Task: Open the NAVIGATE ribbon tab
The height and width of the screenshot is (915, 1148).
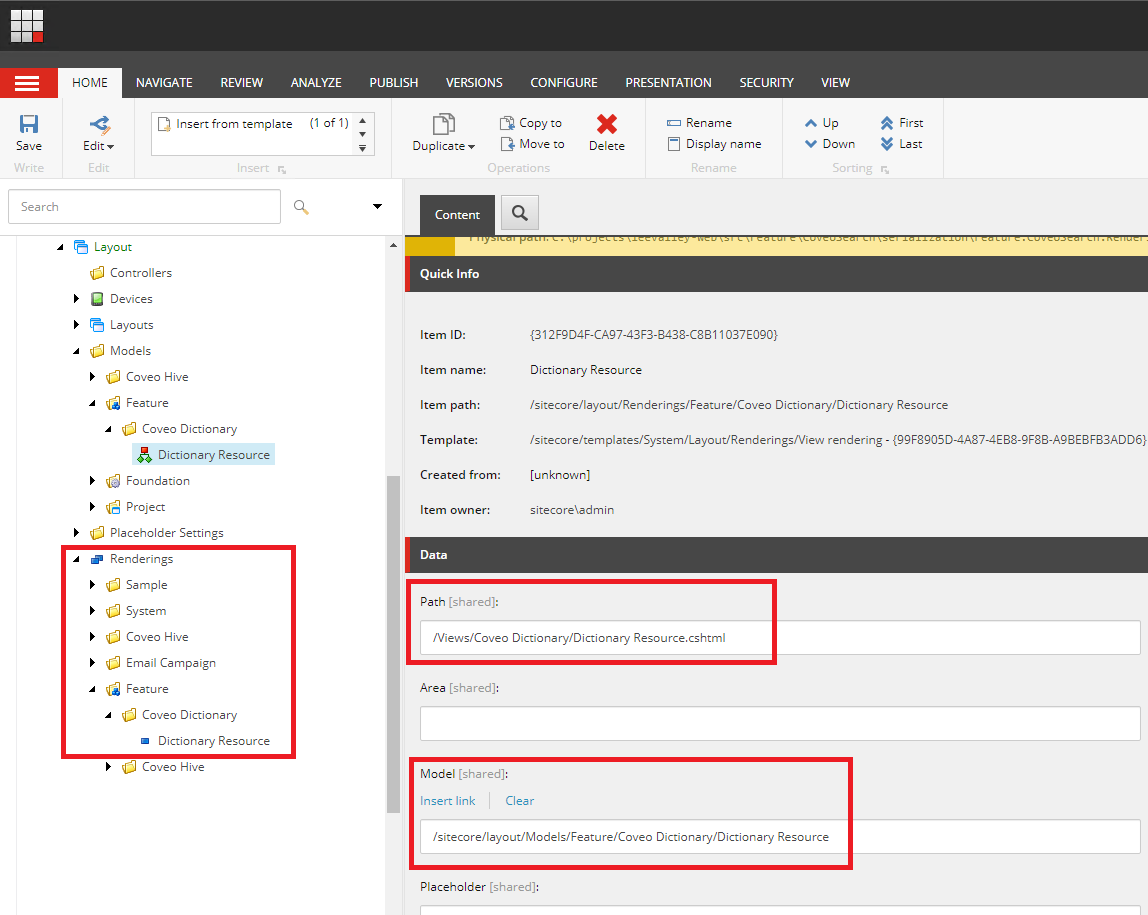Action: pos(164,83)
